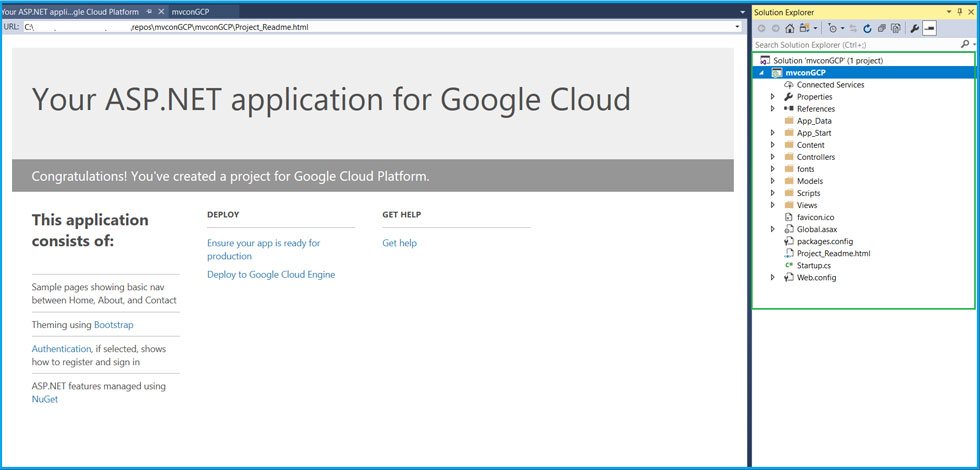980x470 pixels.
Task: Click Collapse All icon in Solution Explorer
Action: 881,29
